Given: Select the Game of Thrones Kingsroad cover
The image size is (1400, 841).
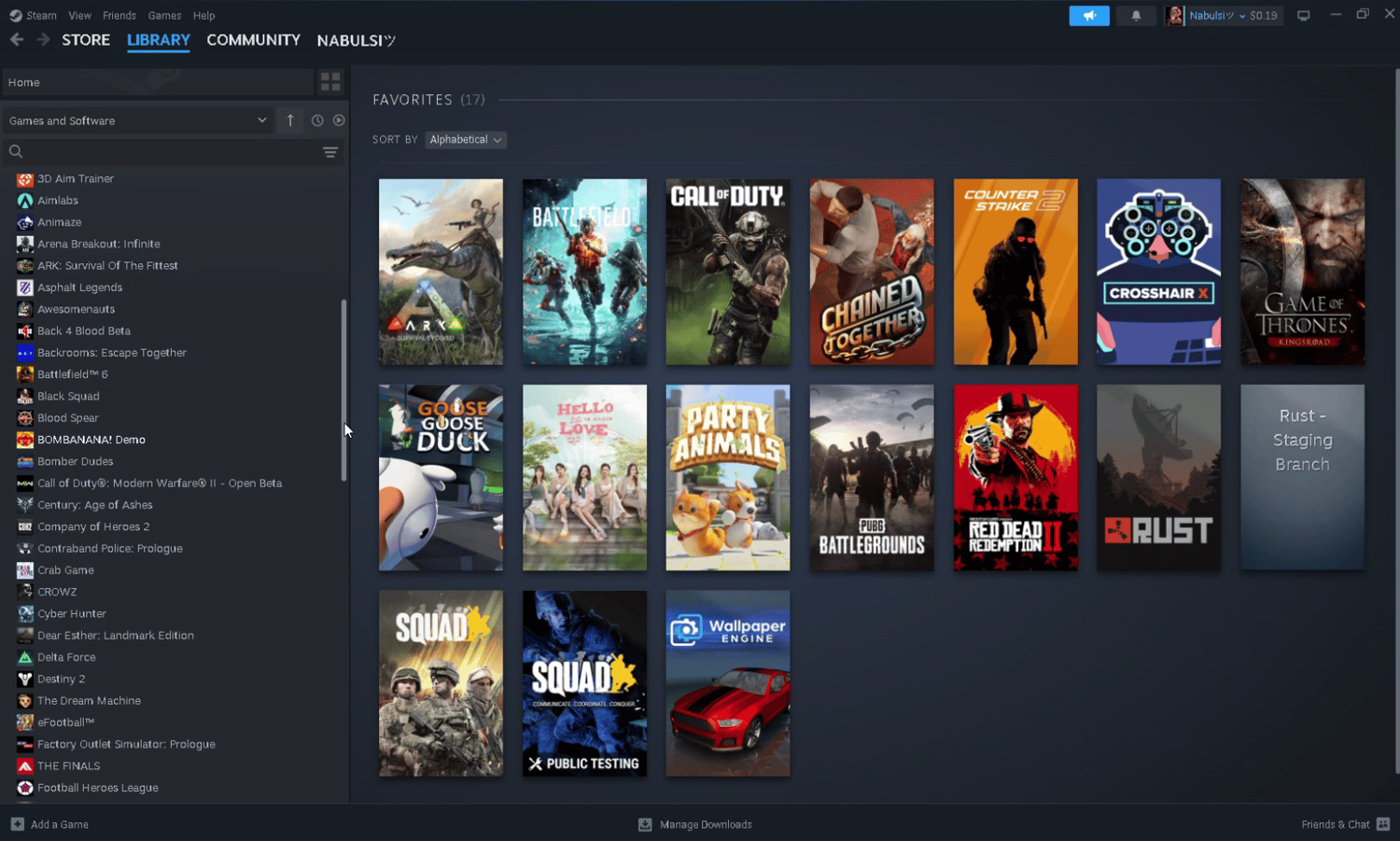Looking at the screenshot, I should click(x=1302, y=272).
